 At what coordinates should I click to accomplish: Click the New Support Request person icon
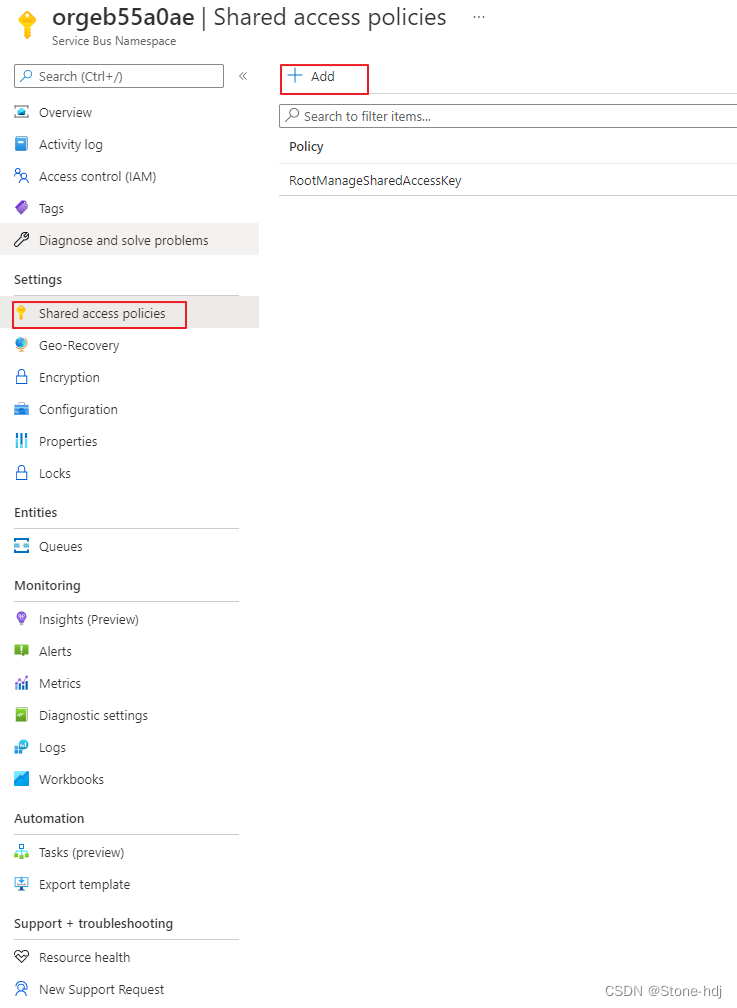point(21,988)
